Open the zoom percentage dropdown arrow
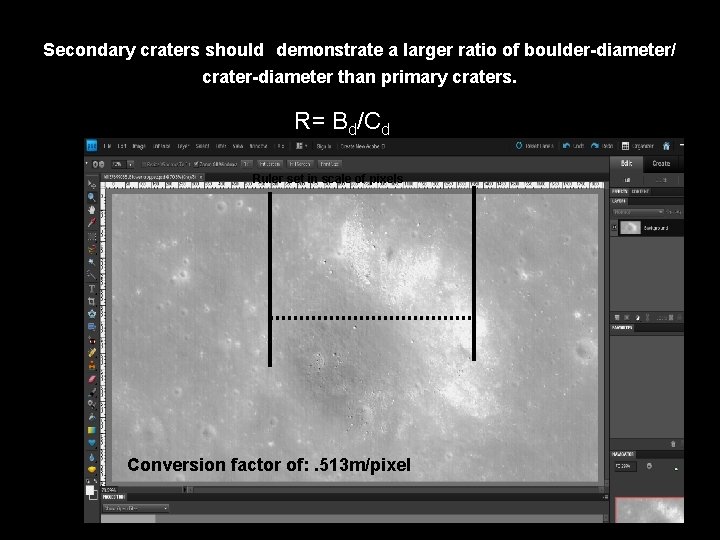This screenshot has height=540, width=720. [x=130, y=164]
